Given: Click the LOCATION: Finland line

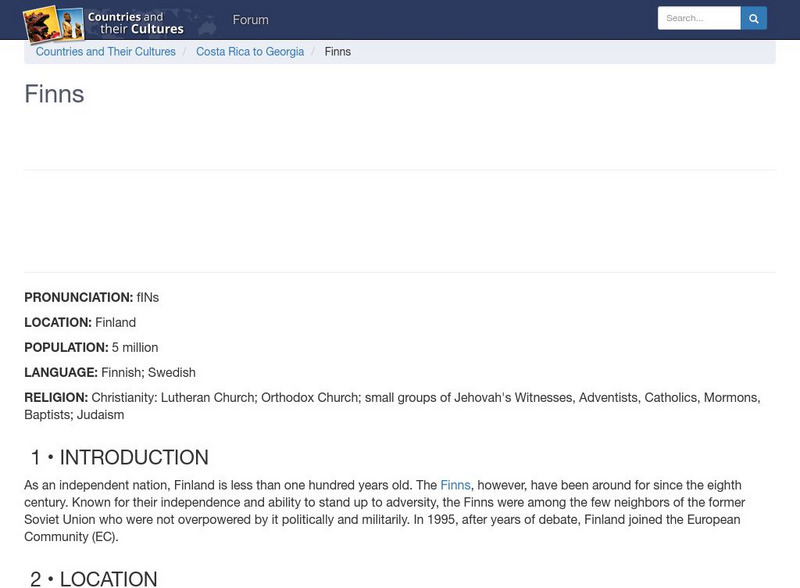Looking at the screenshot, I should (x=80, y=322).
